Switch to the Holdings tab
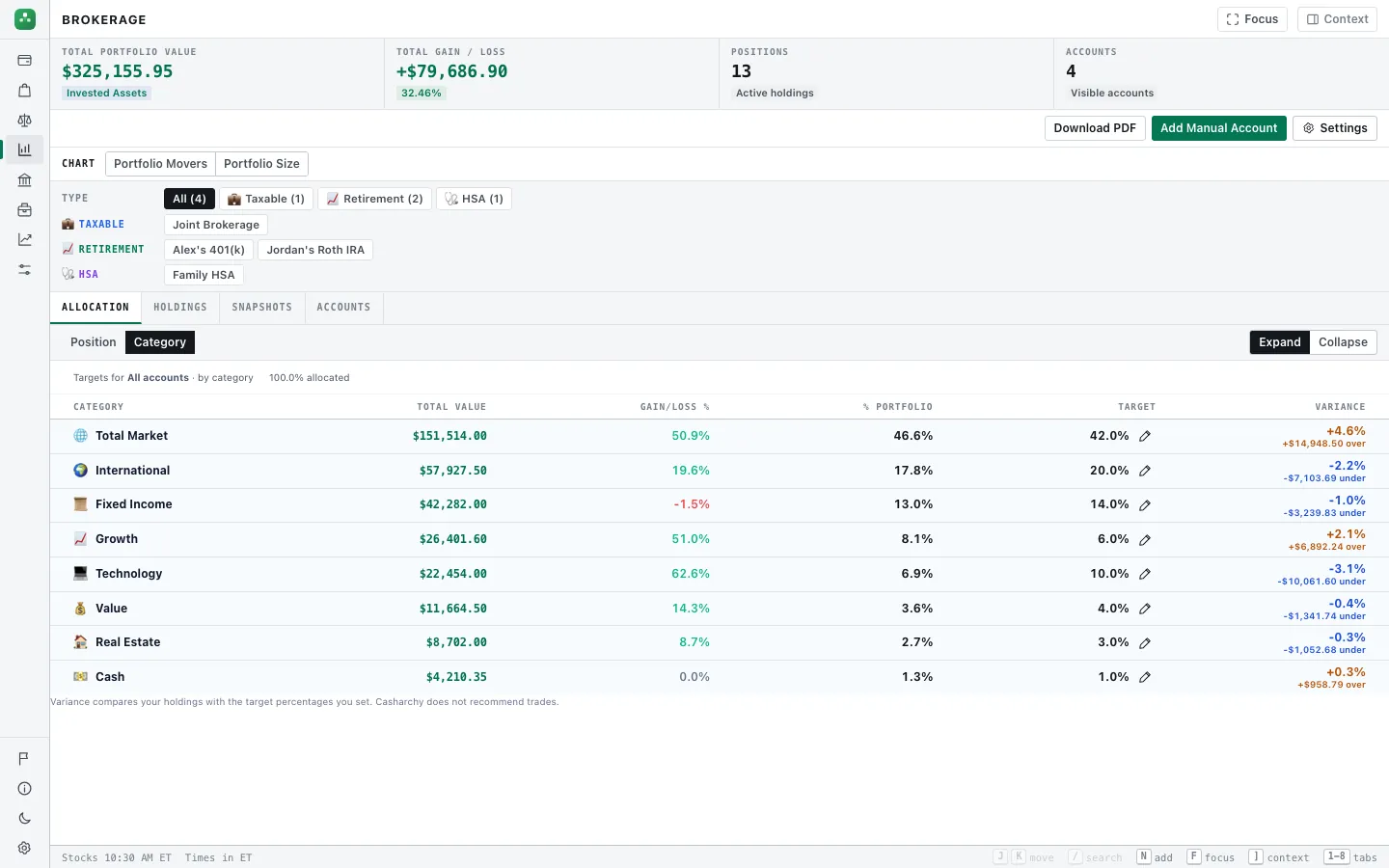Viewport: 1389px width, 868px height. [180, 308]
